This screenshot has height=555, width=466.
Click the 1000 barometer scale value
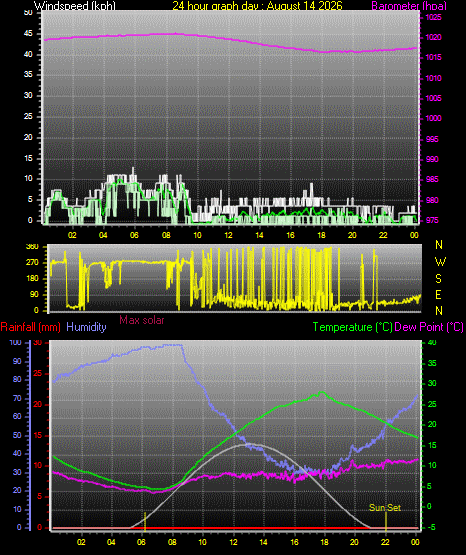(x=433, y=118)
